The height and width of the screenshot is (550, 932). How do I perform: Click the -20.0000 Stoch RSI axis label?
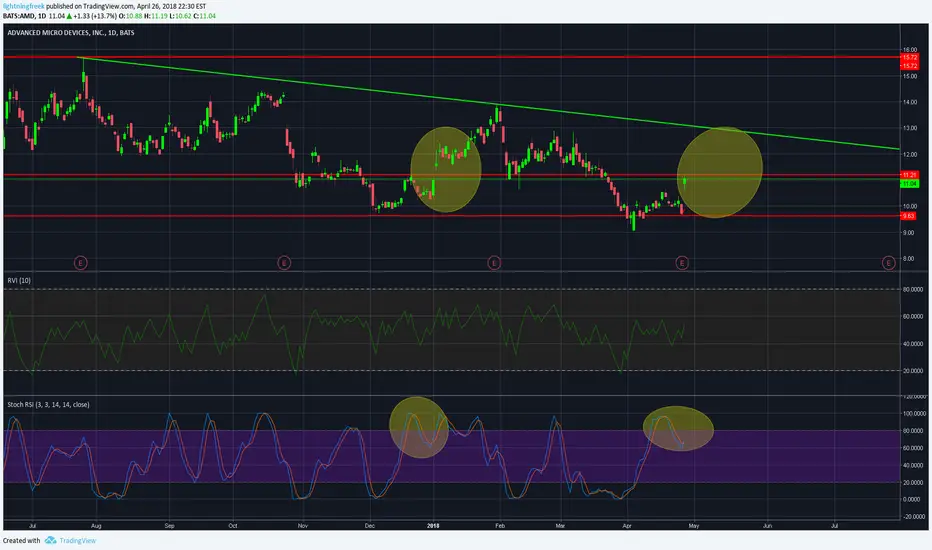point(914,517)
